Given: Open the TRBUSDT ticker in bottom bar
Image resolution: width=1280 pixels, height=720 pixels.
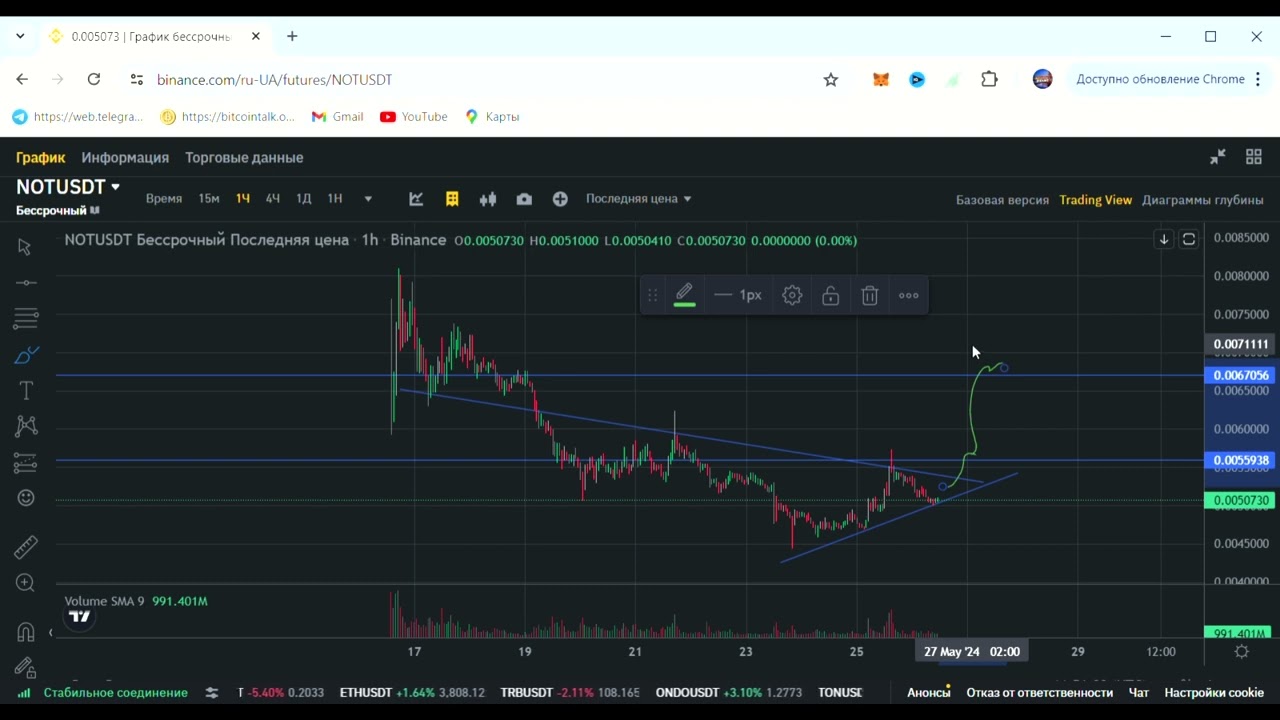Looking at the screenshot, I should (x=570, y=692).
